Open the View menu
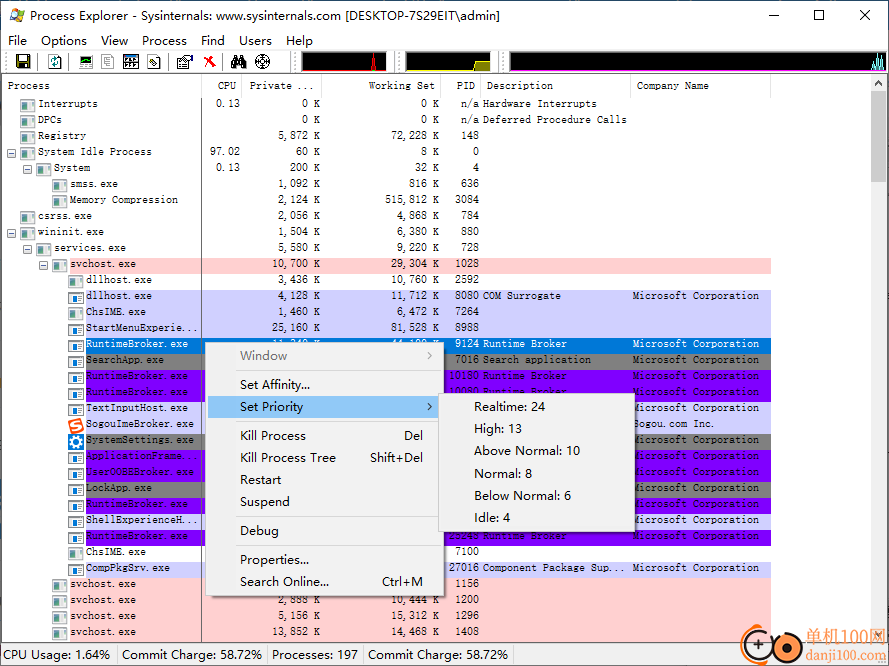 [115, 41]
